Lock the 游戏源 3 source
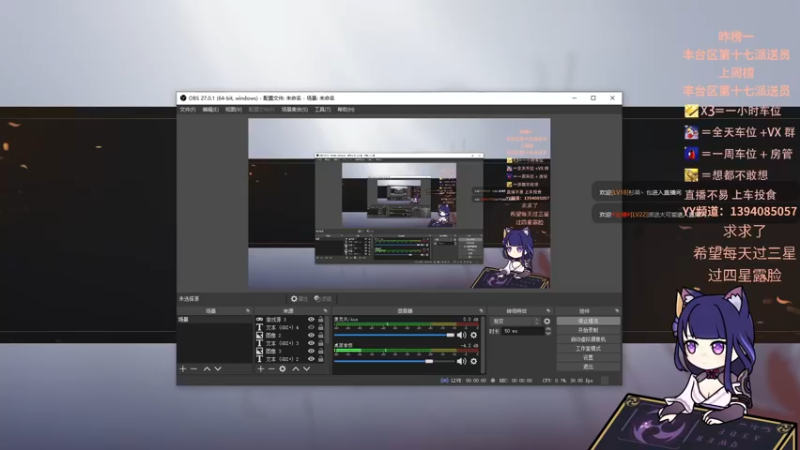800x450 pixels. click(321, 319)
